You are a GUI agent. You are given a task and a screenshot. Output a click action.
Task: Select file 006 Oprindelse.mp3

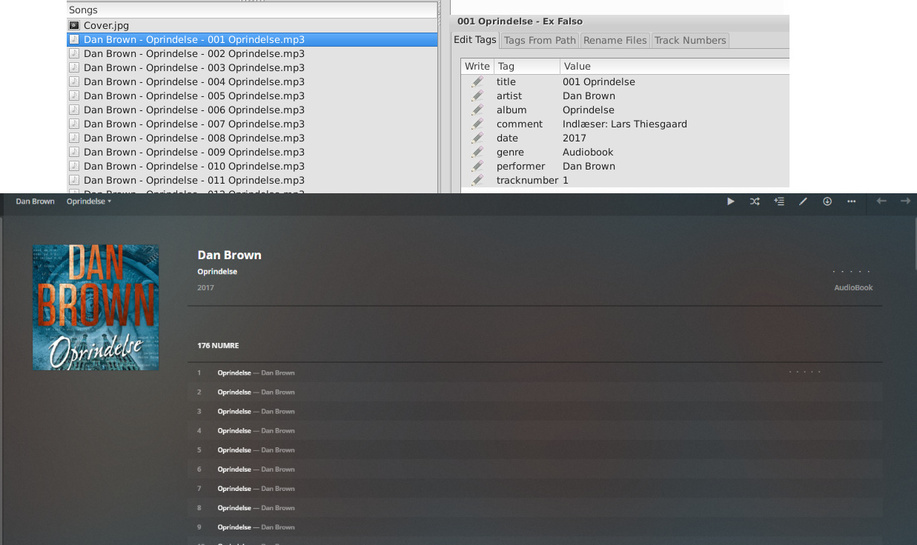252,110
